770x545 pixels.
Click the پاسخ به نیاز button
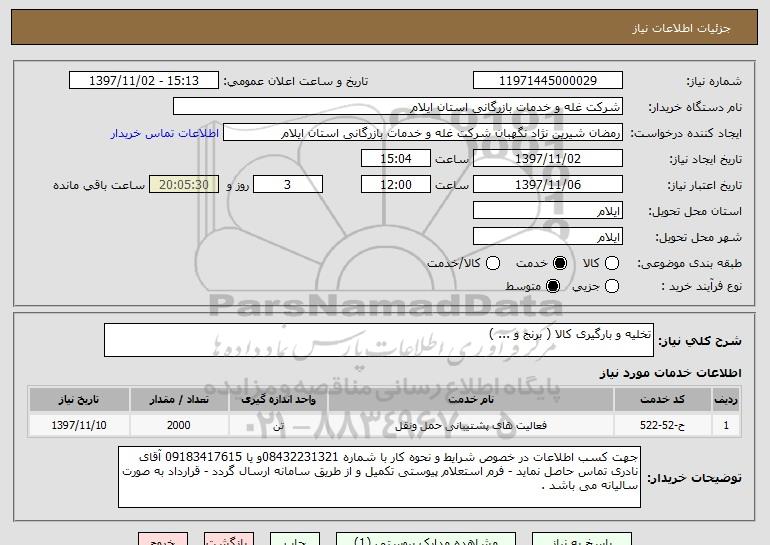[582, 539]
